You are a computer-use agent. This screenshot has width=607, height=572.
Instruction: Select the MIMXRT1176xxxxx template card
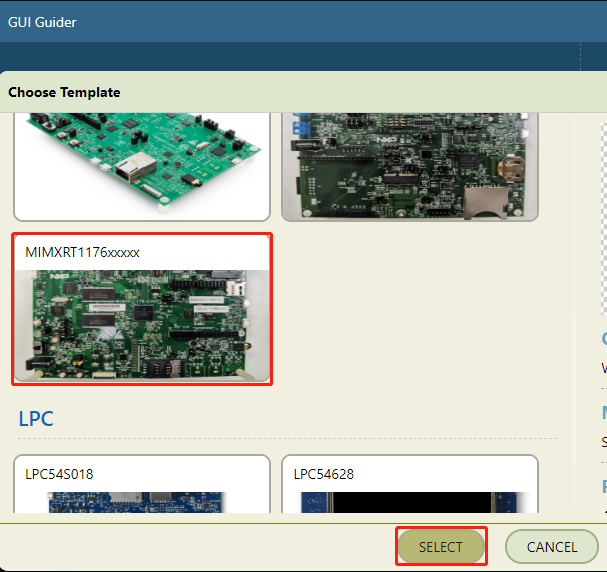[141, 308]
